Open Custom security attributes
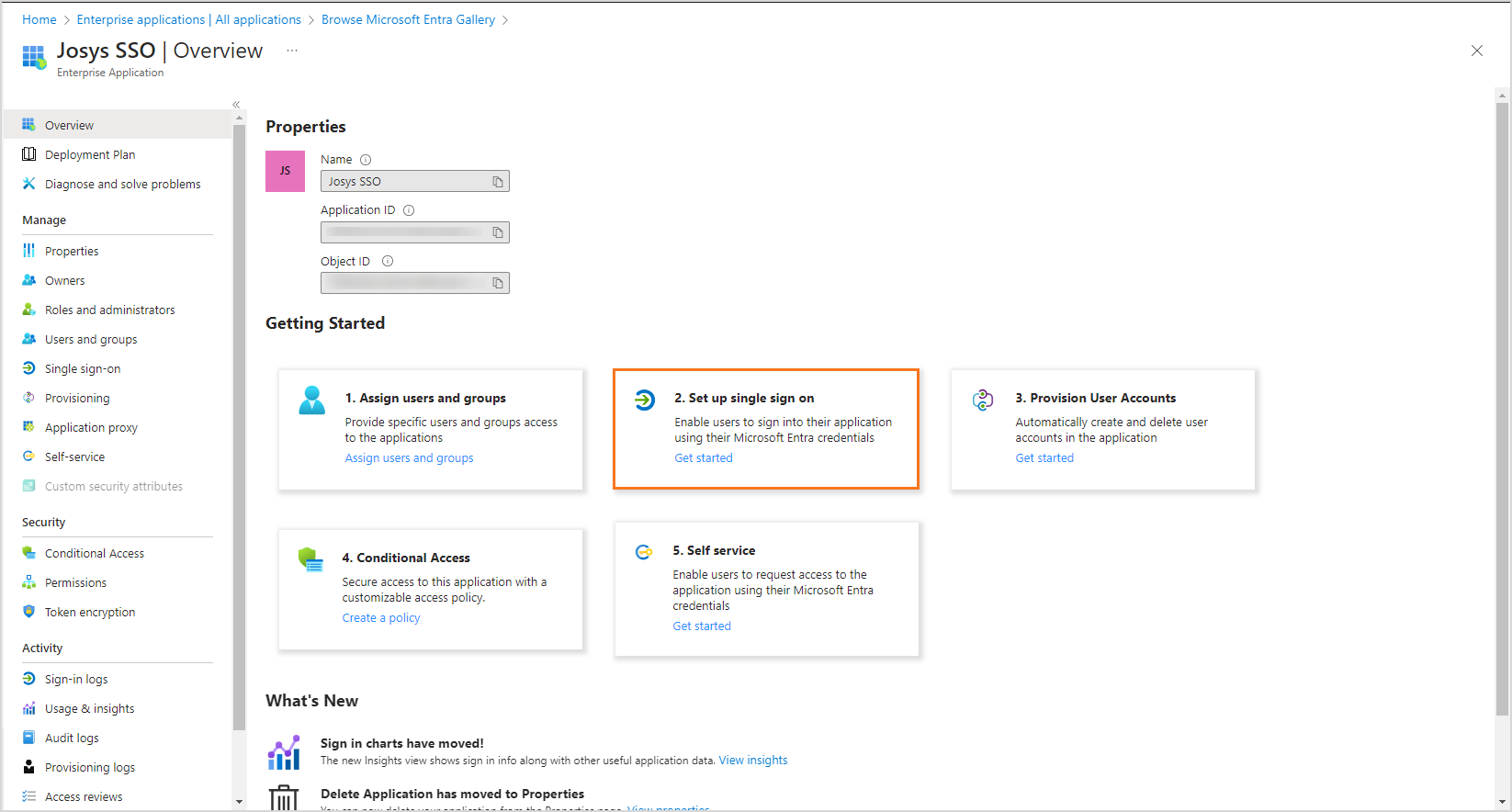1512x812 pixels. pos(118,486)
